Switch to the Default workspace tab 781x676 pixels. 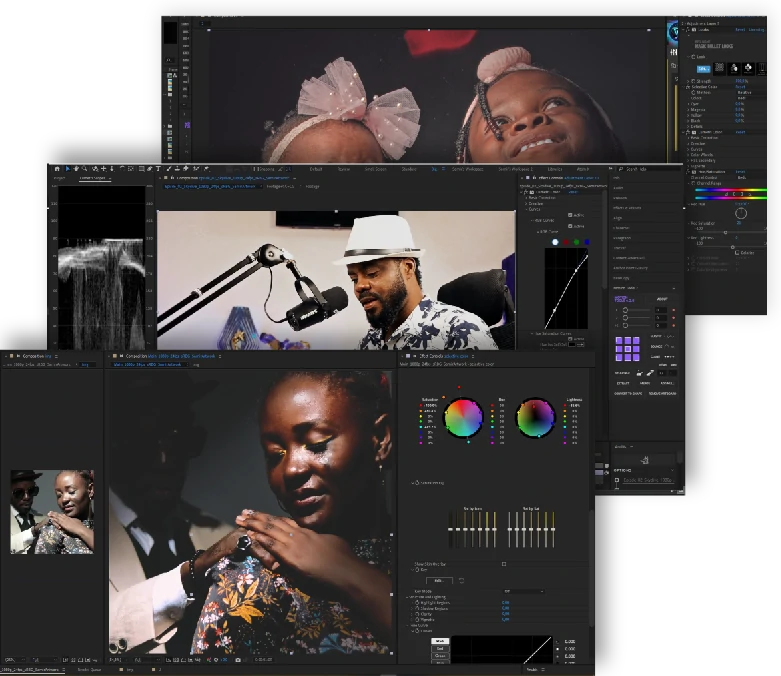(316, 169)
